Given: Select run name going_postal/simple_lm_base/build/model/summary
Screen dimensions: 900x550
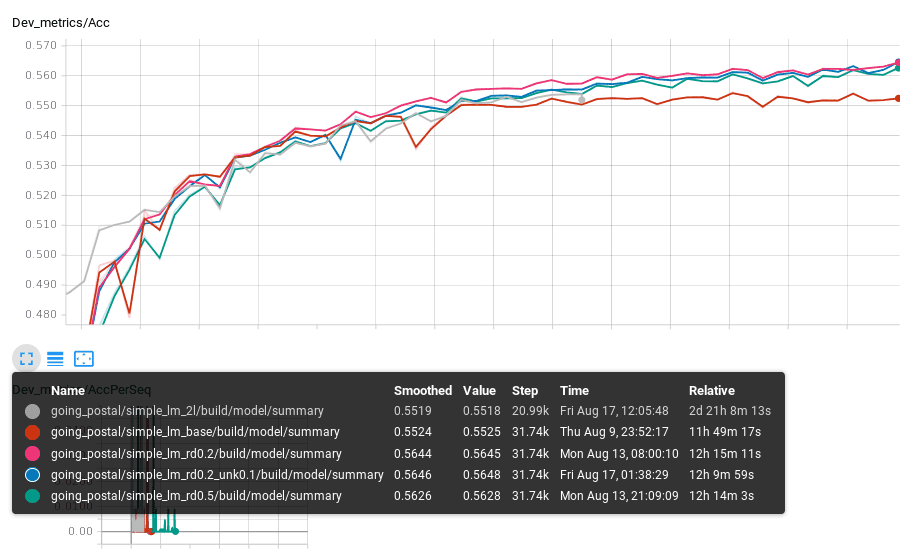Looking at the screenshot, I should [195, 432].
